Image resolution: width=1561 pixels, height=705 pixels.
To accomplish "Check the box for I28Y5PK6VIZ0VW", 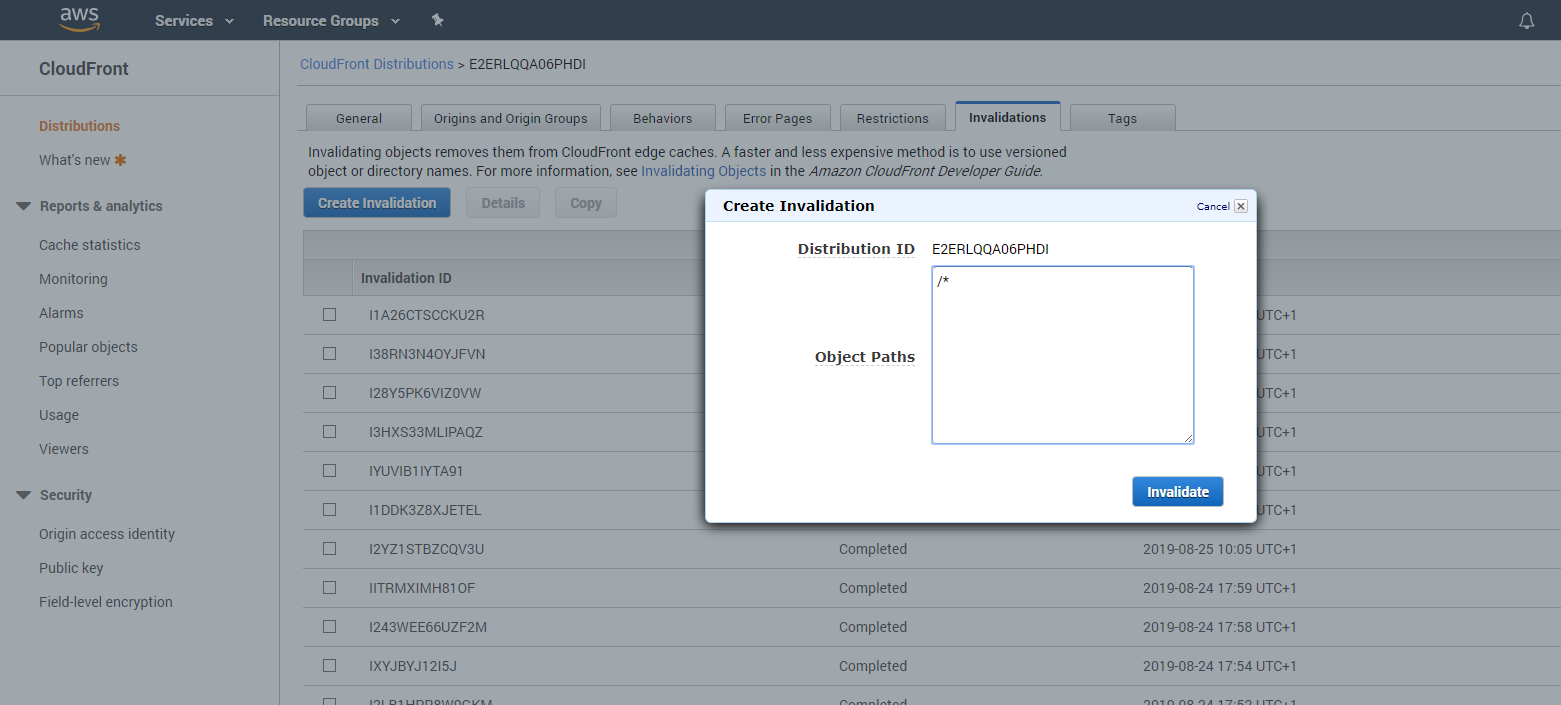I will click(x=329, y=392).
